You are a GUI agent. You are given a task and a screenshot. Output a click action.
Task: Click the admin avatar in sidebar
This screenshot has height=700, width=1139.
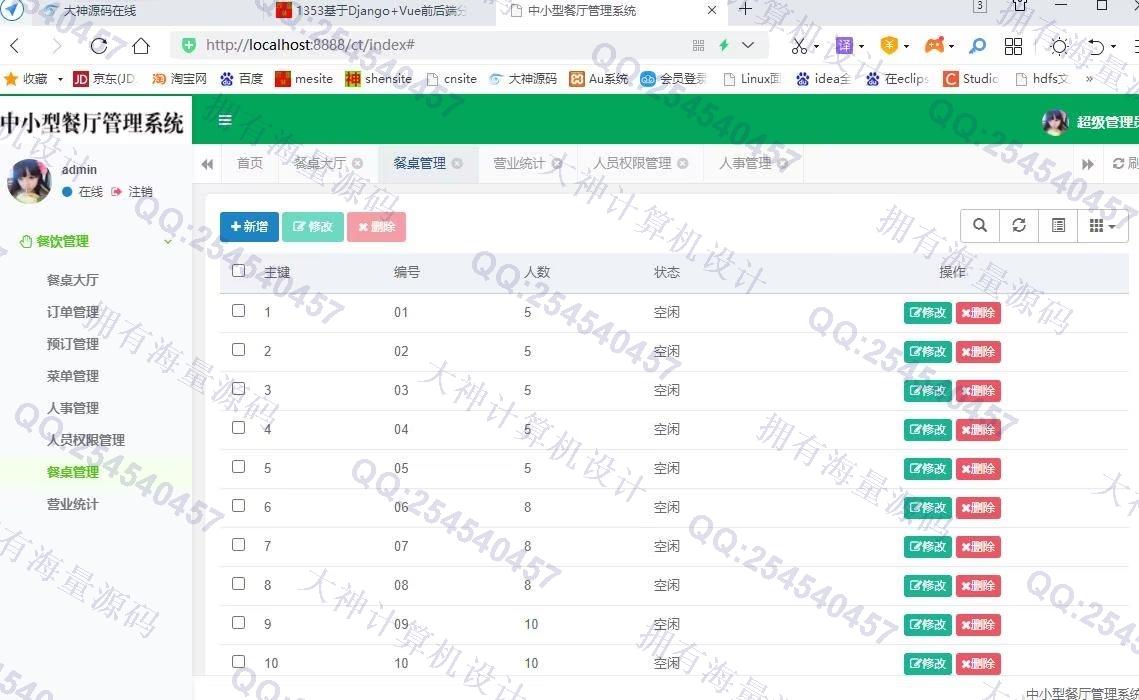pyautogui.click(x=29, y=181)
